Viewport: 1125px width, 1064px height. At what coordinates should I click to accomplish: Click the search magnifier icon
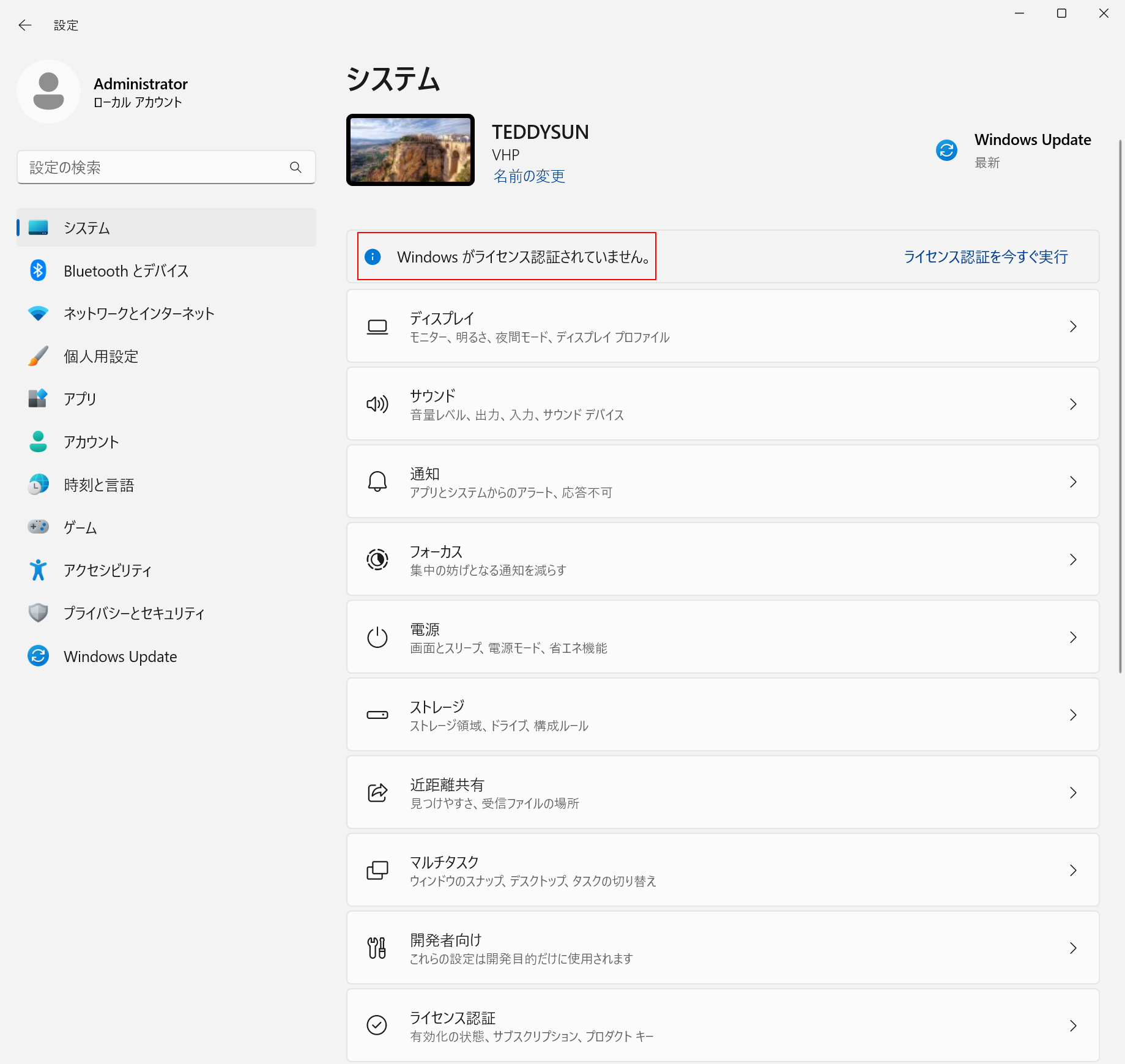[x=295, y=167]
